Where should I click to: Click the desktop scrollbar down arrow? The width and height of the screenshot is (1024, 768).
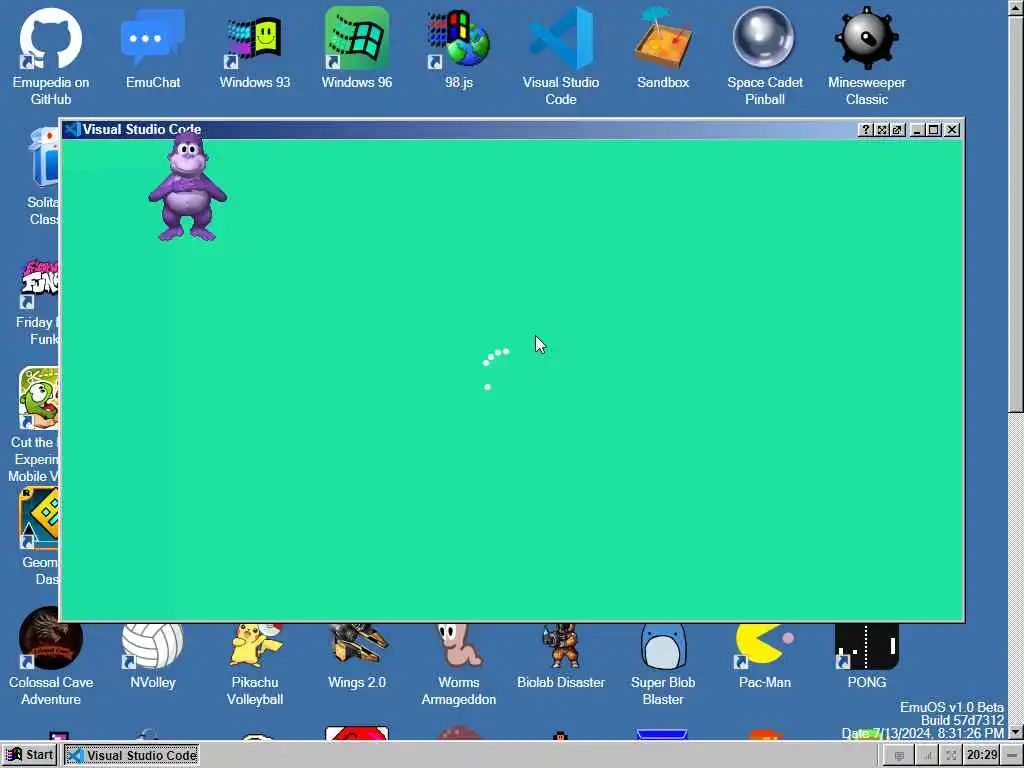1016,732
